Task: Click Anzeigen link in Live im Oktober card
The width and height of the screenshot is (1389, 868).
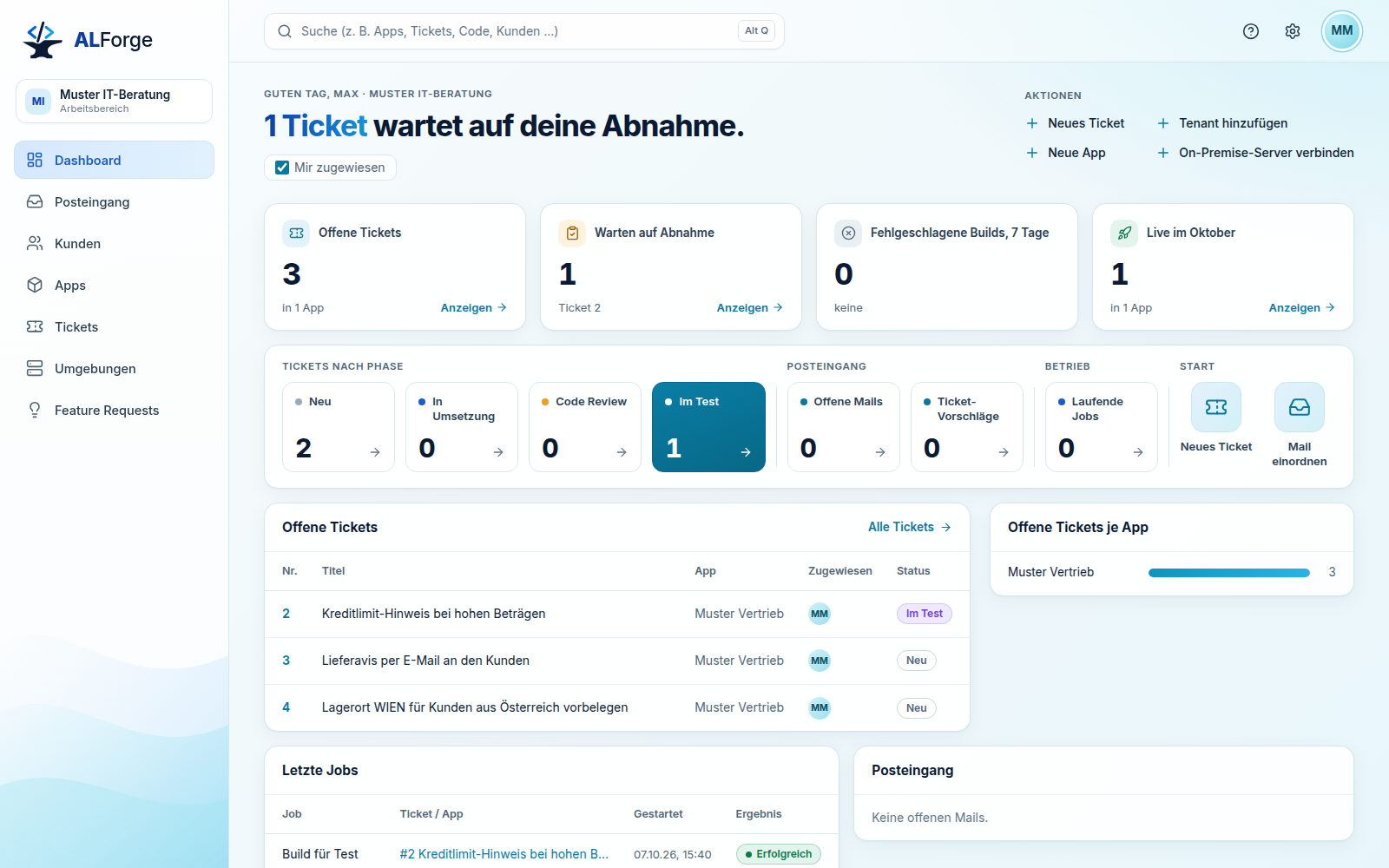Action: [1302, 307]
